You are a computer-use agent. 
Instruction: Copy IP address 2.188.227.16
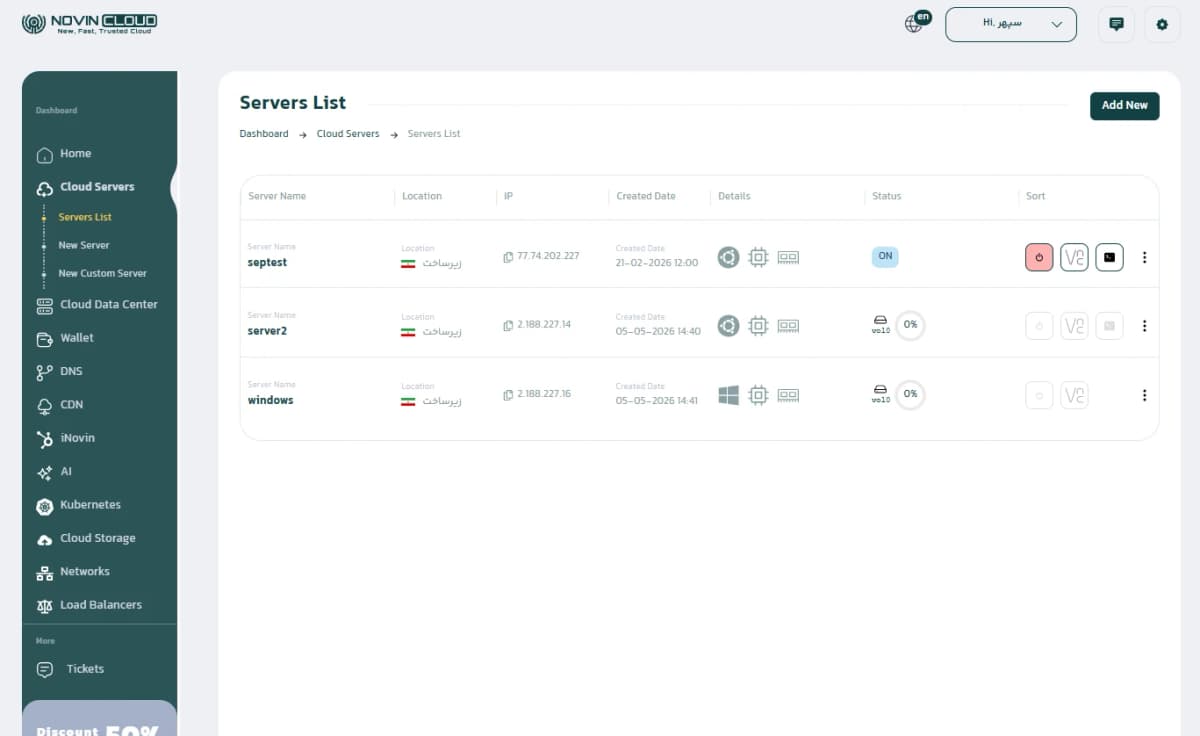(508, 395)
